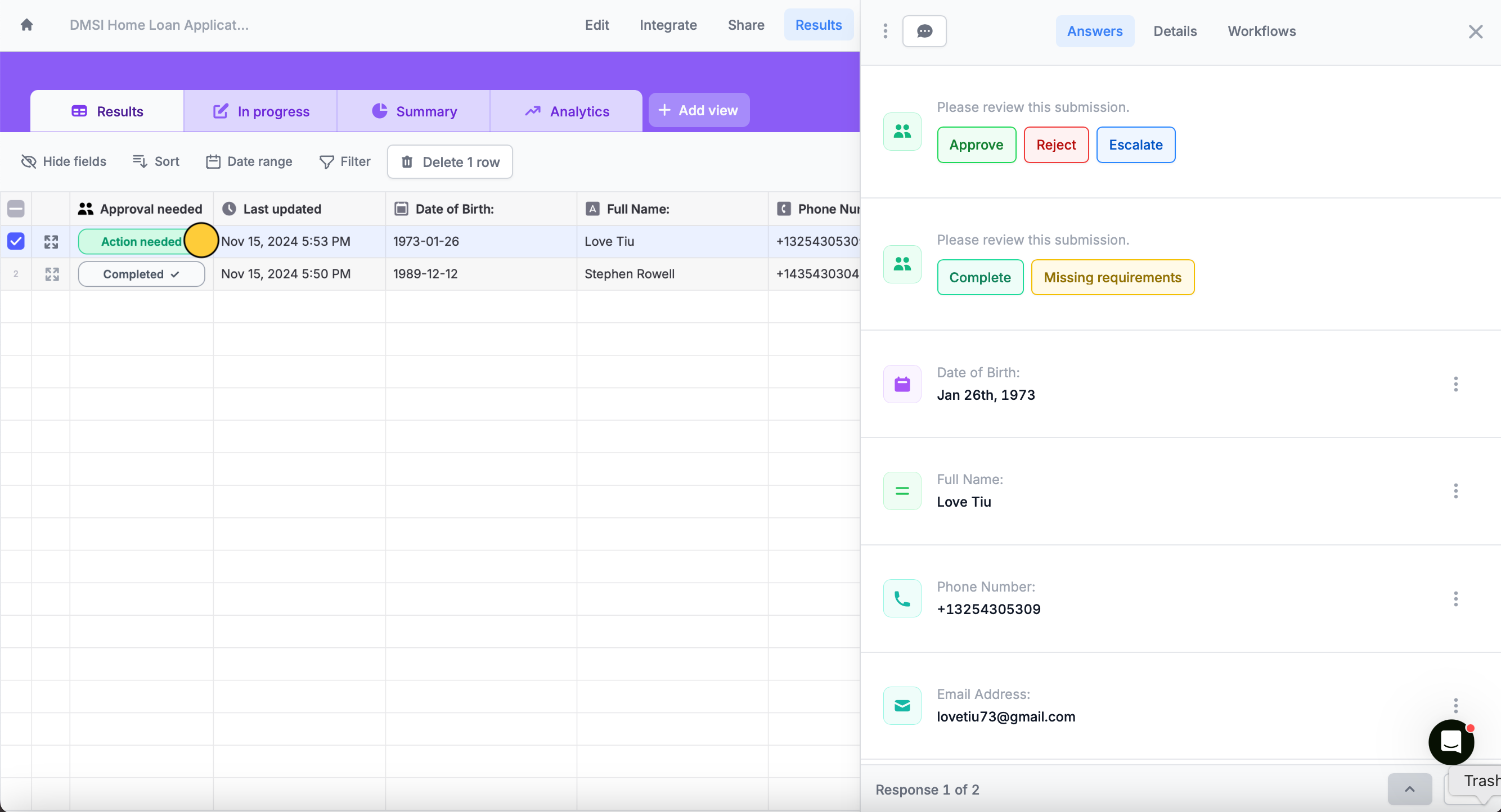
Task: Select row 2 by its row number
Action: point(16,274)
